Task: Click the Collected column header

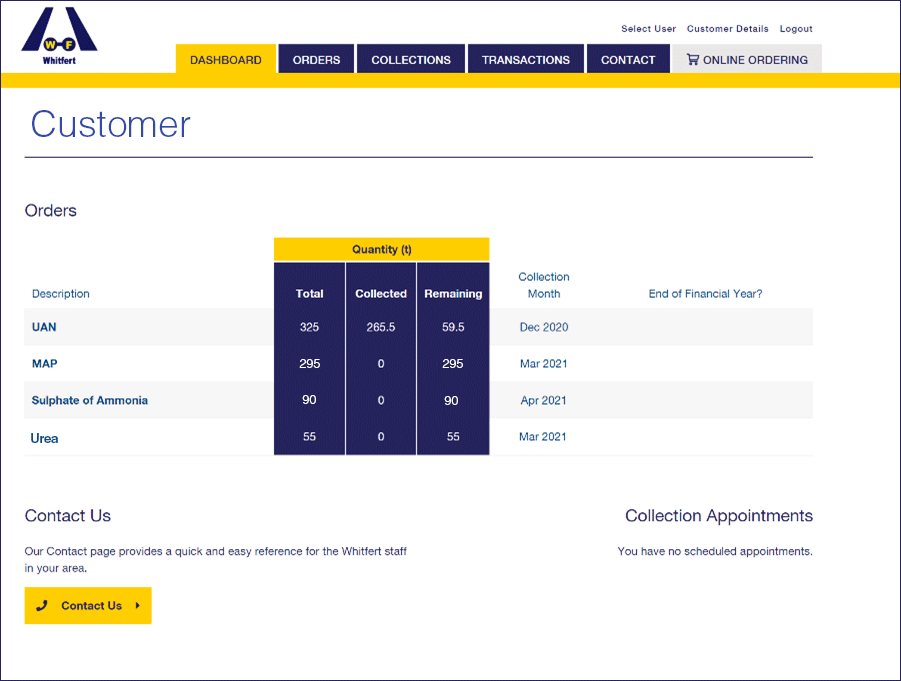Action: (x=380, y=294)
